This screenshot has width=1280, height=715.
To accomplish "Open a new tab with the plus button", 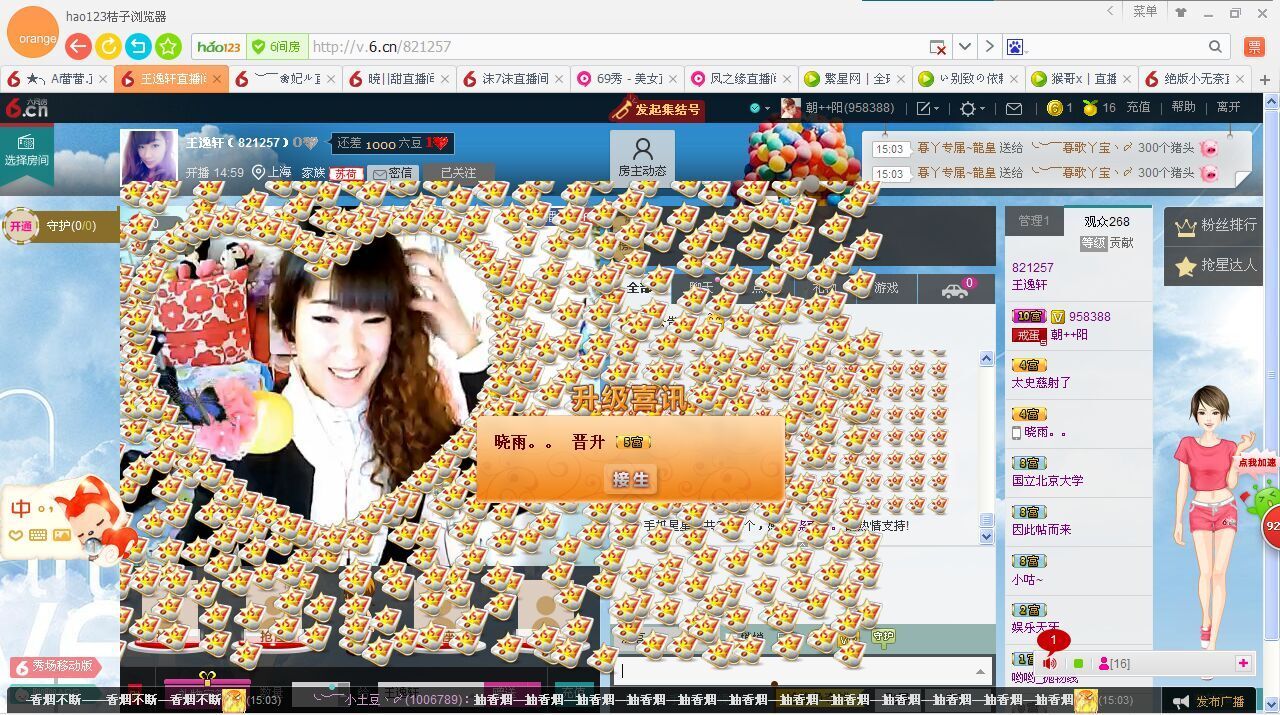I will point(1265,80).
